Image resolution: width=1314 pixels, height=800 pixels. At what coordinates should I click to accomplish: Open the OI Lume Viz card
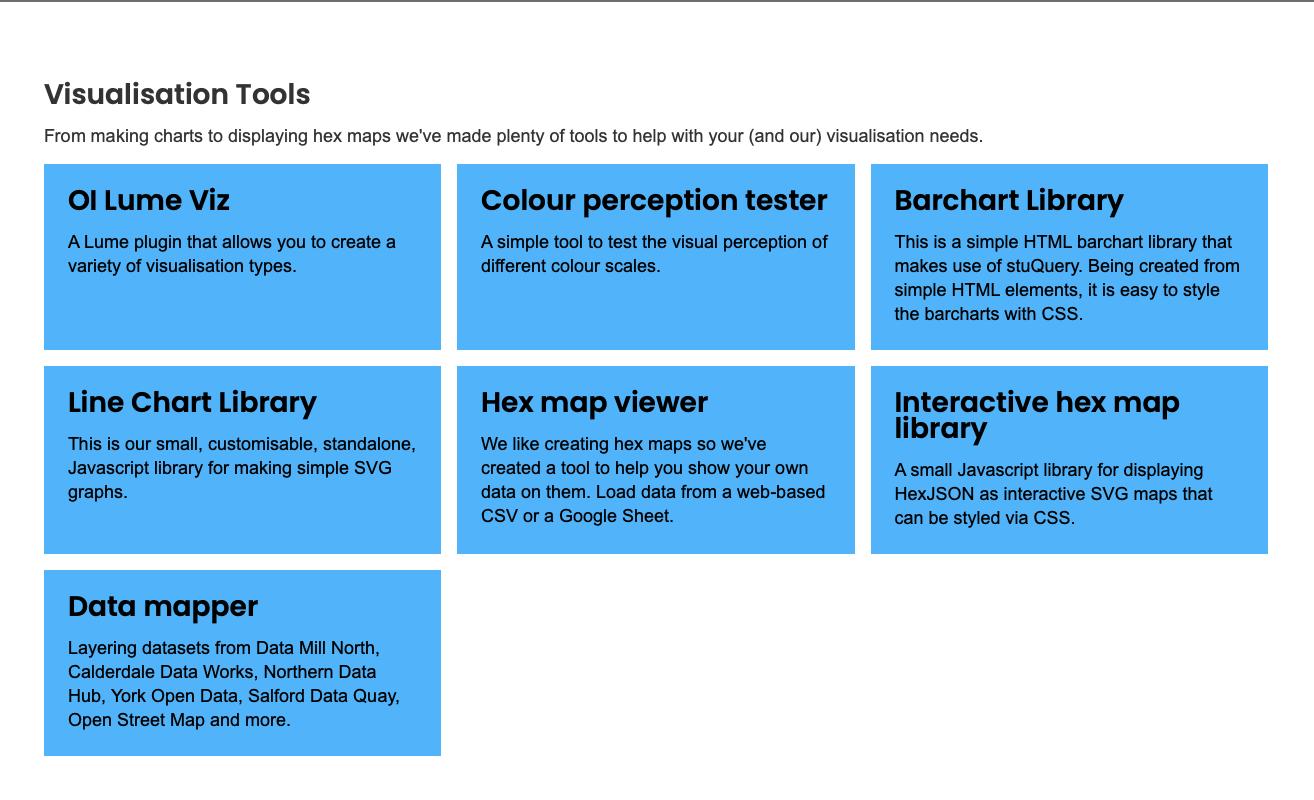(x=242, y=257)
